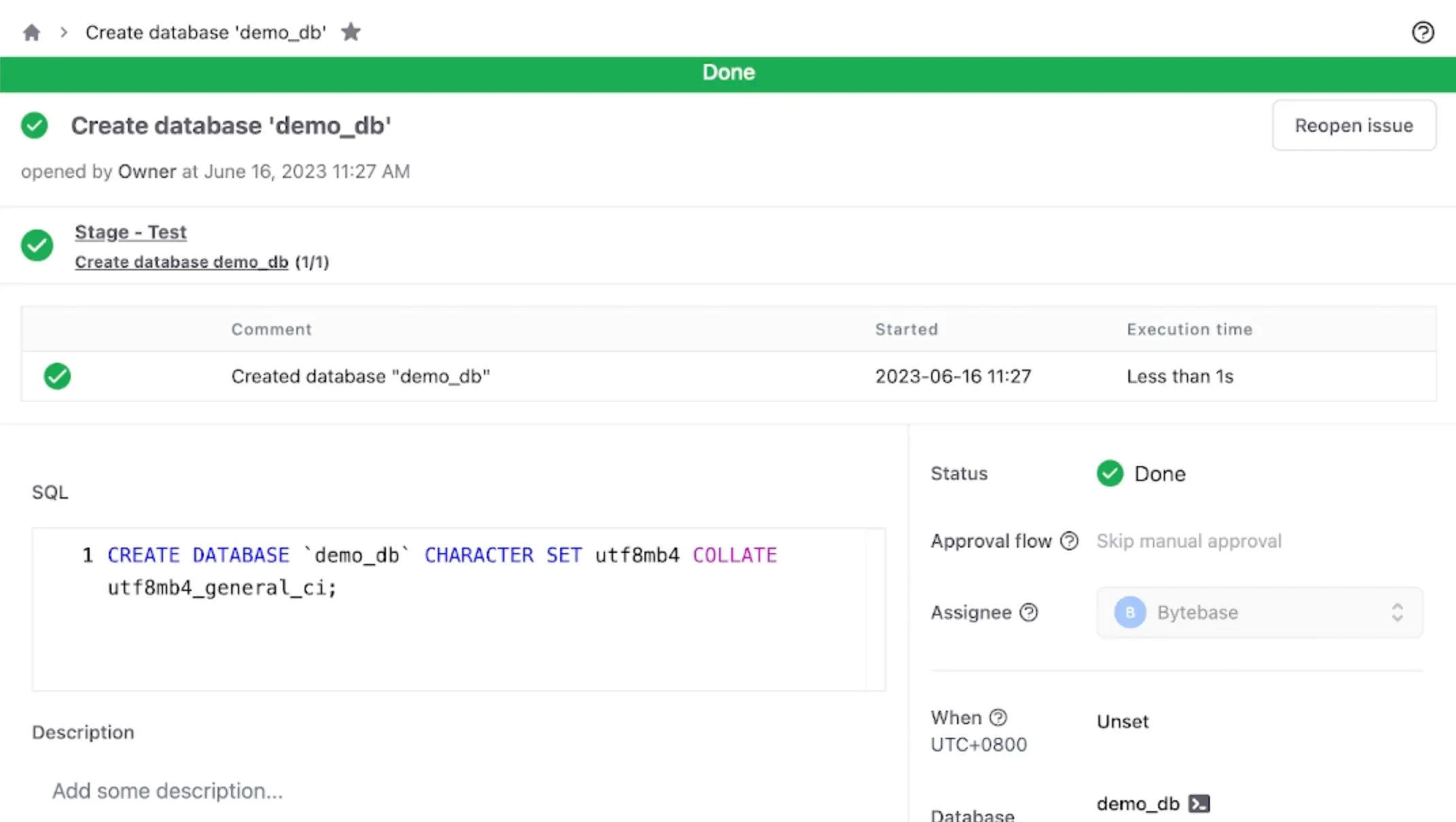The image size is (1456, 822).
Task: Open the Create database demo_db task link
Action: click(181, 262)
